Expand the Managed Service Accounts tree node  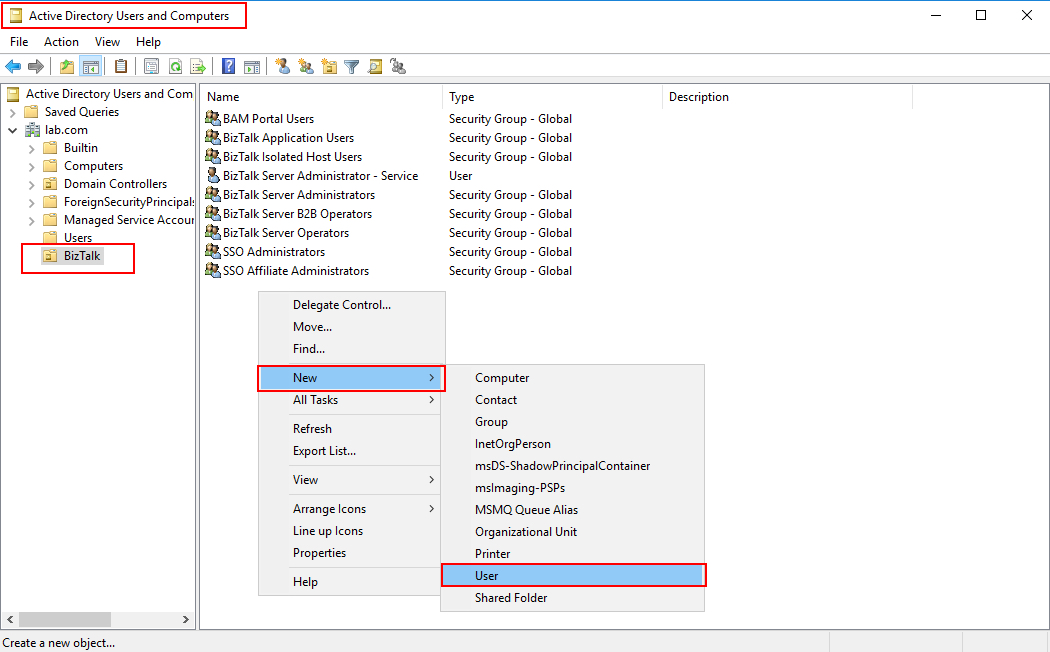[31, 220]
